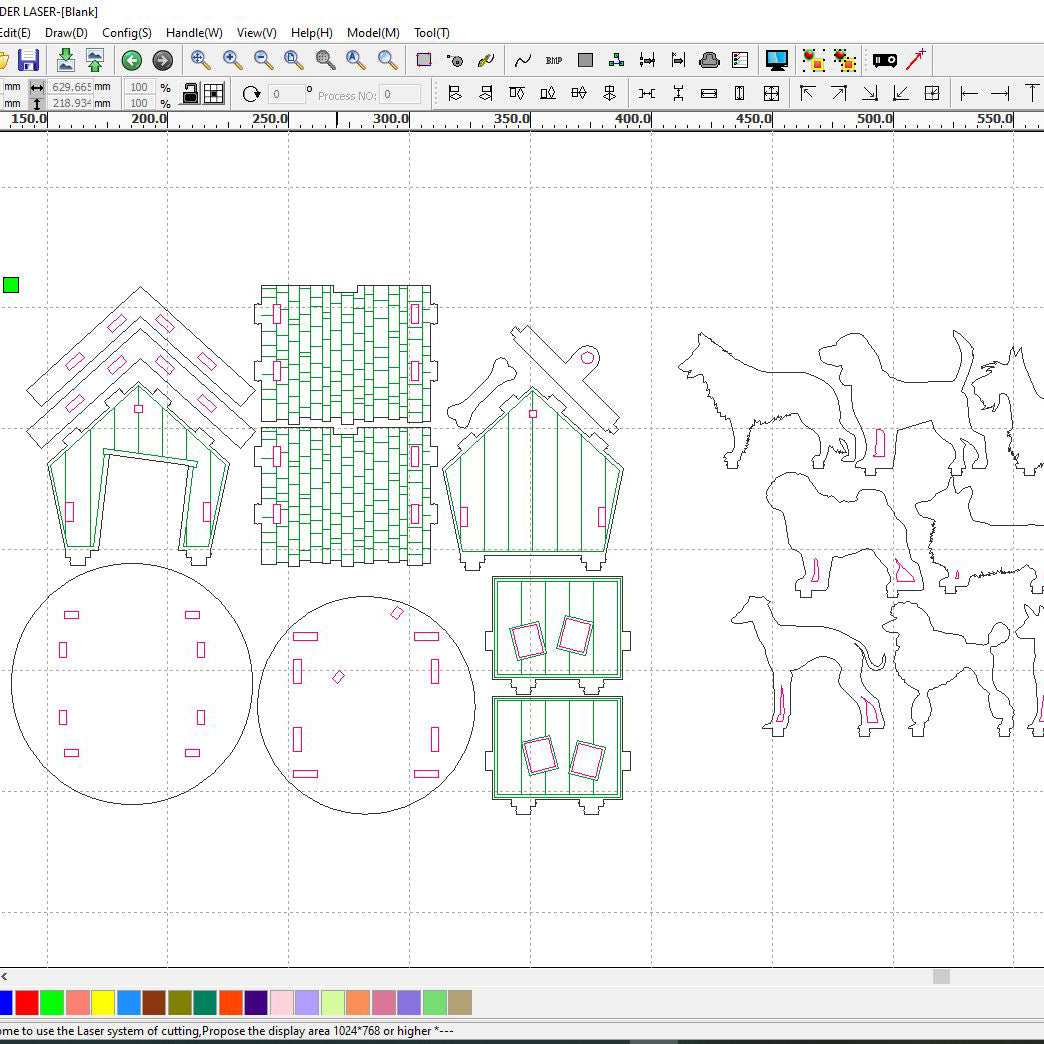Select the red color swatch in layer palette
Screen dimensions: 1044x1044
27,1002
